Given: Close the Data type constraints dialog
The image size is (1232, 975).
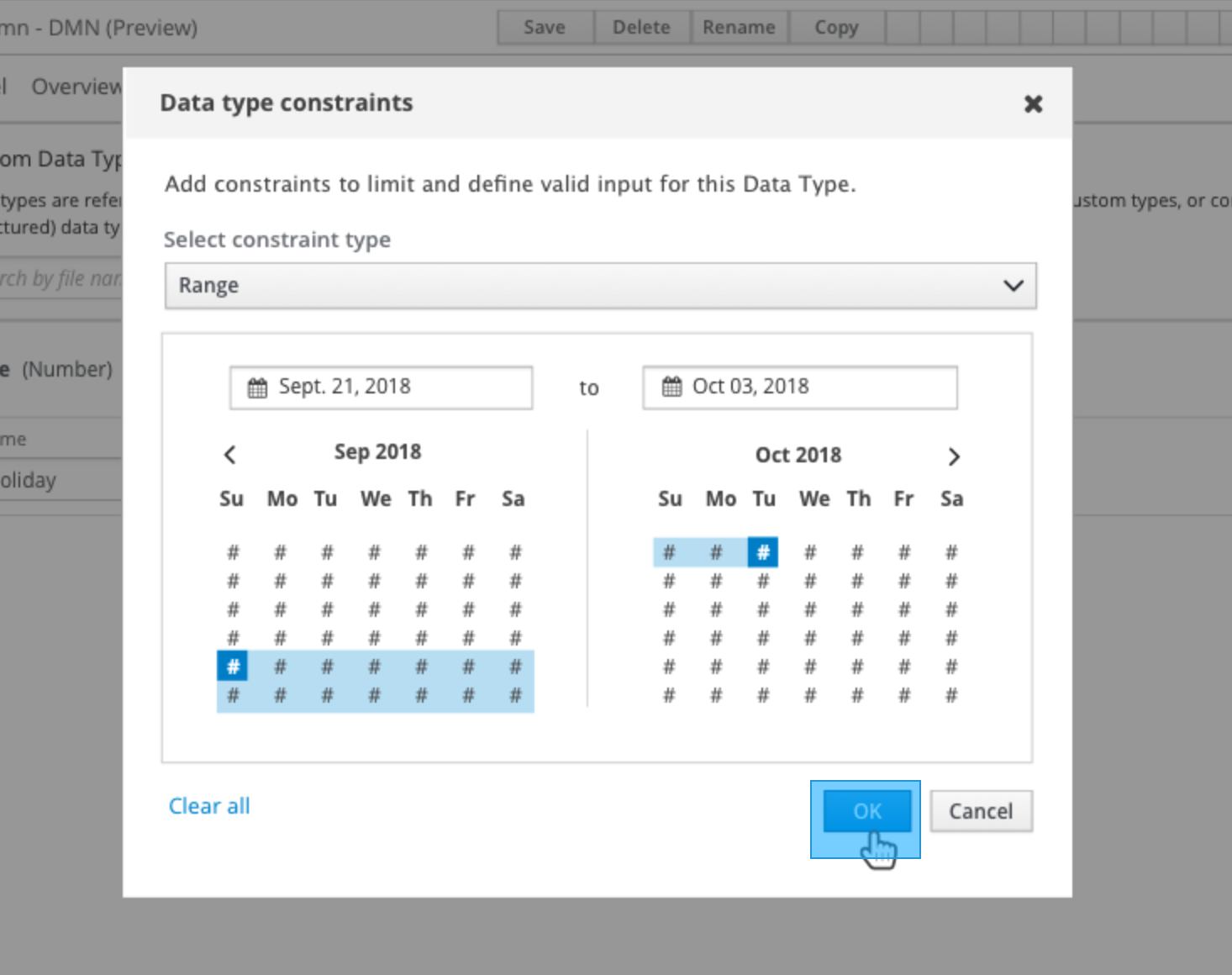Looking at the screenshot, I should click(x=1033, y=103).
